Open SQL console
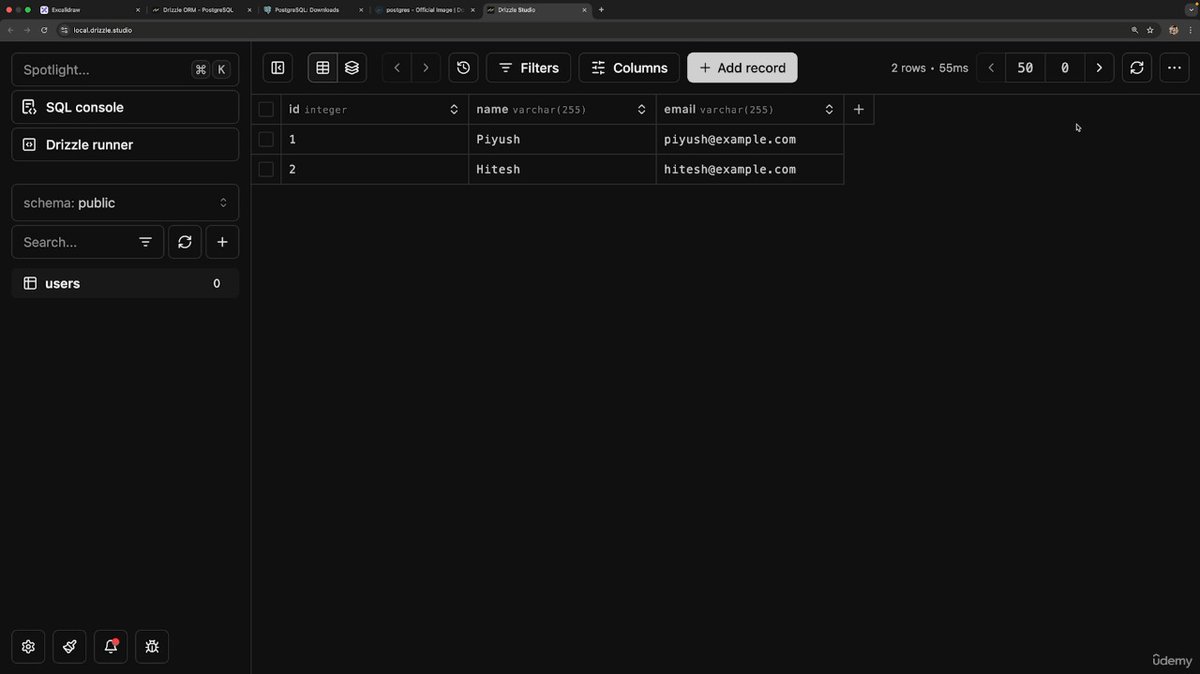The height and width of the screenshot is (674, 1200). [125, 107]
